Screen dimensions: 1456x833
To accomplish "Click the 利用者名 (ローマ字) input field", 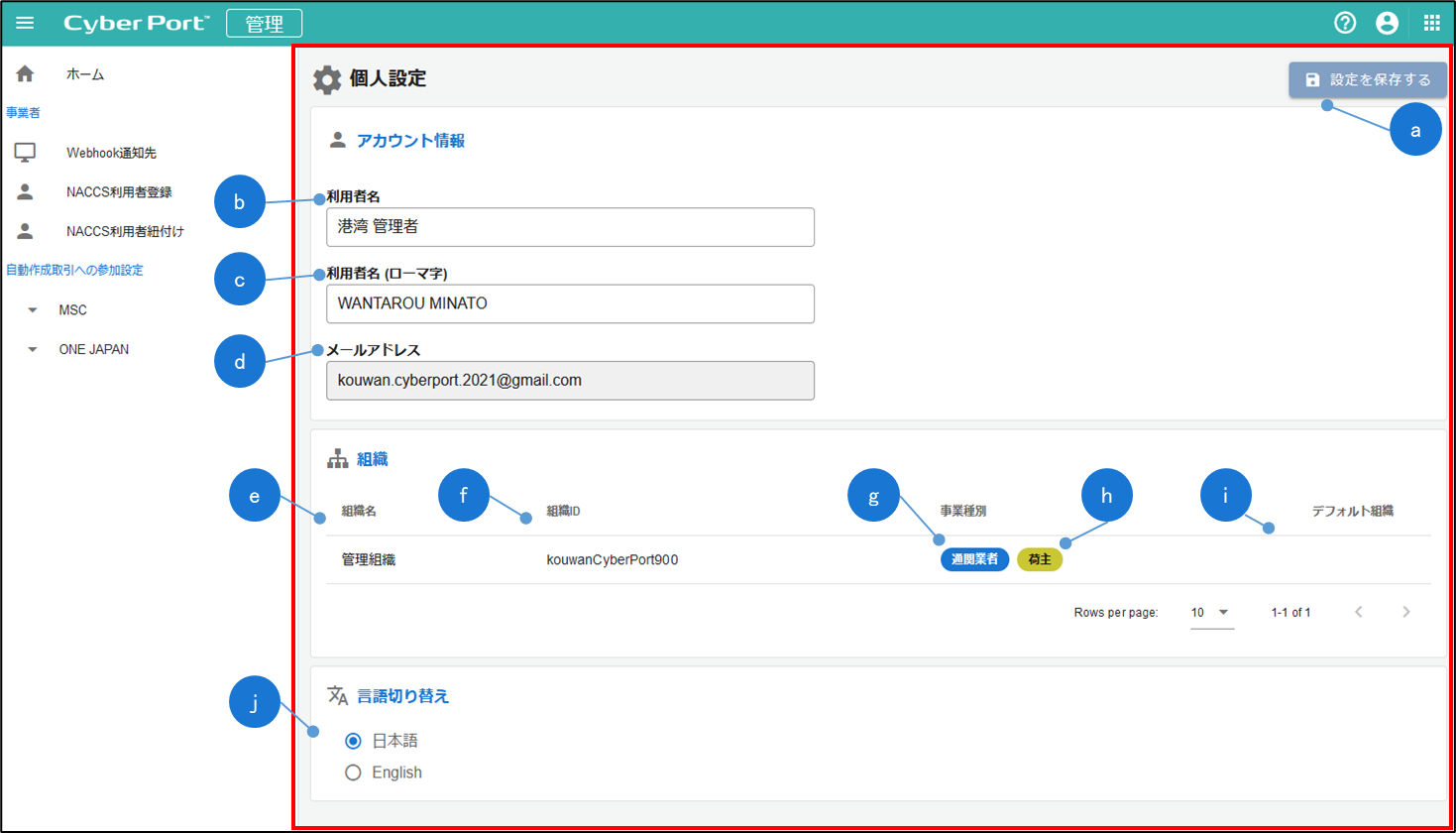I will tap(570, 303).
